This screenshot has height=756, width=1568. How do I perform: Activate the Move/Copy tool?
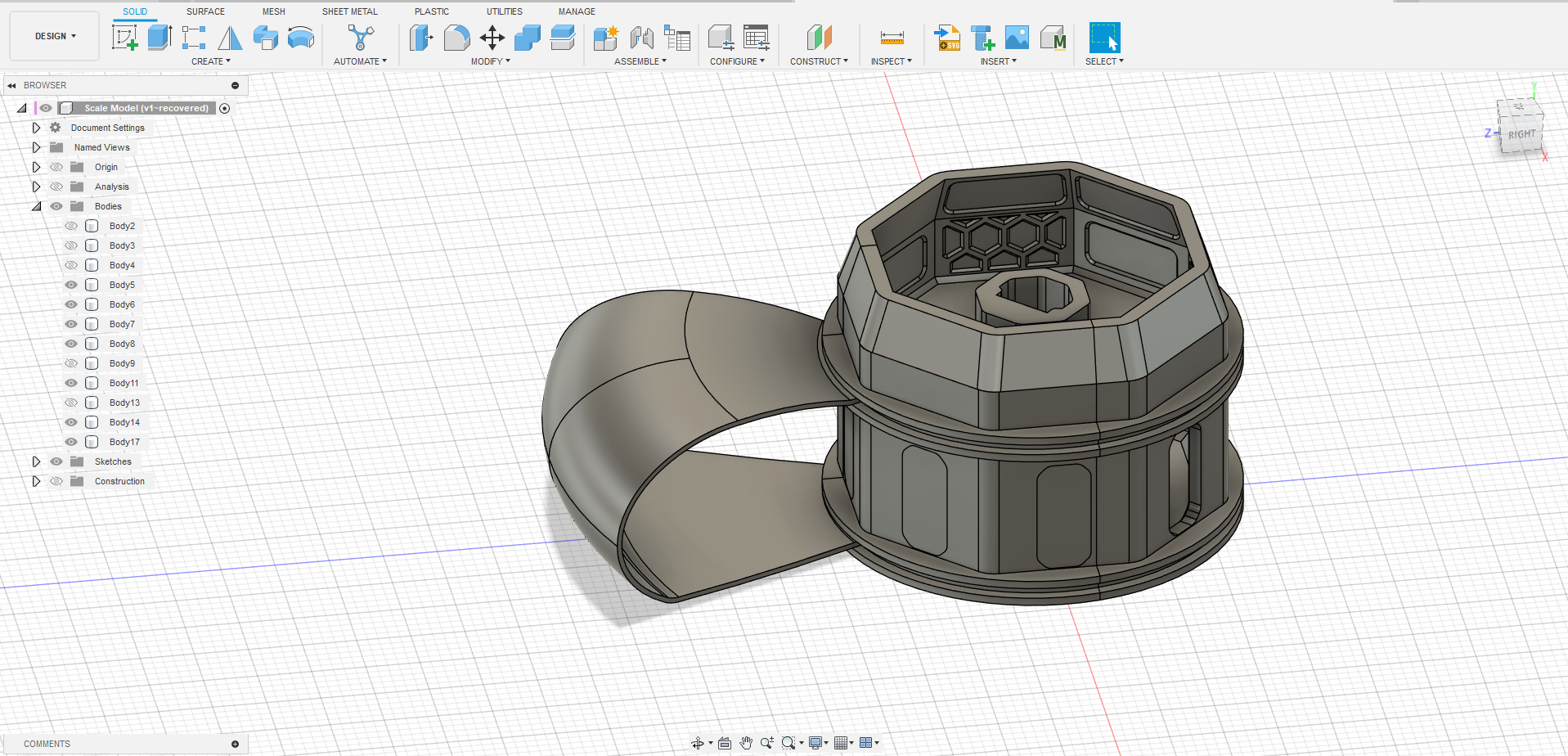[492, 38]
